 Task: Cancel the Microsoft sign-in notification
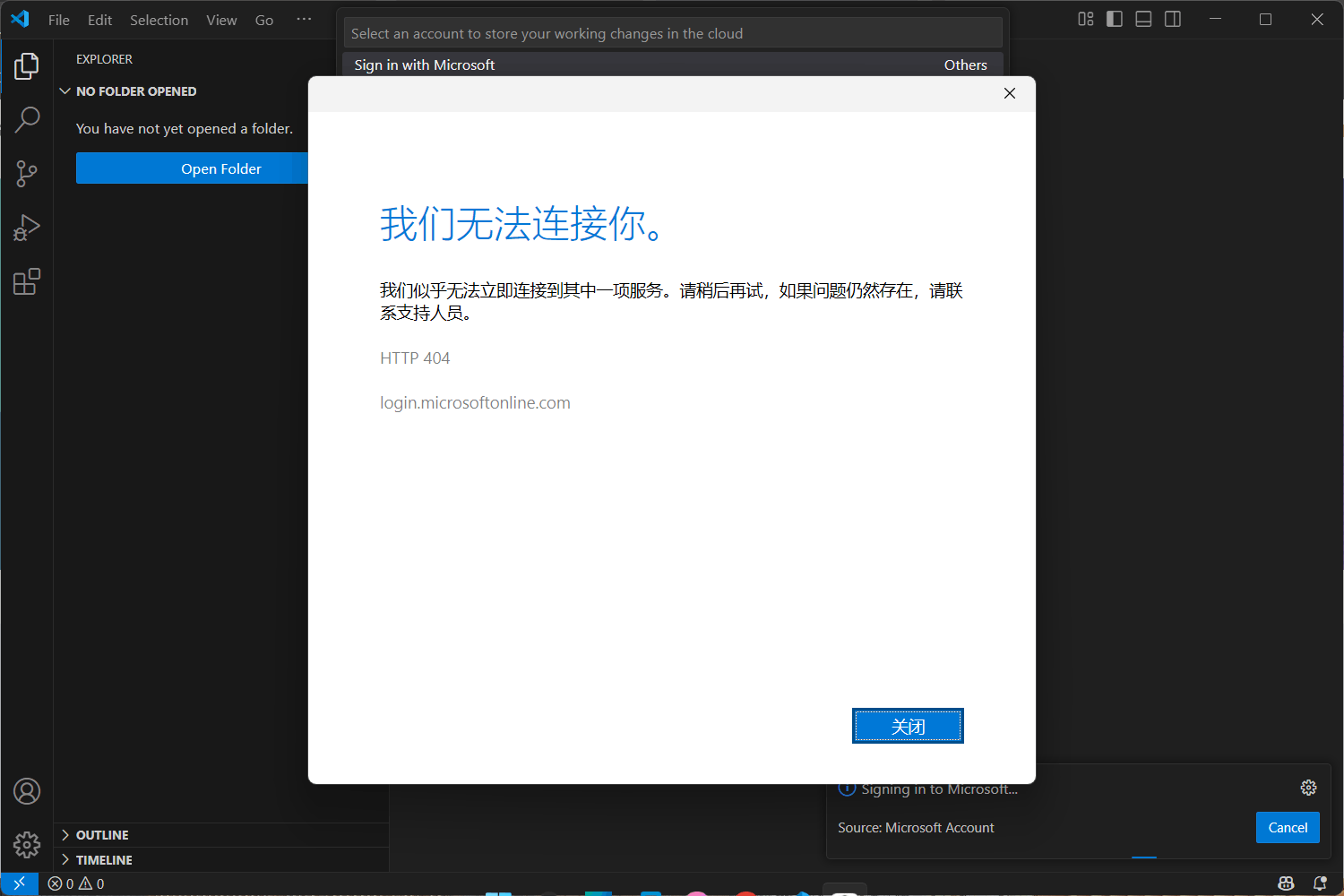[1287, 828]
